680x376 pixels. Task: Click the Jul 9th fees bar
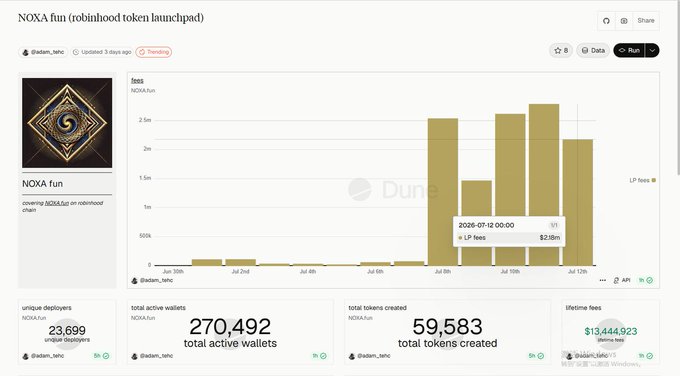coord(477,223)
